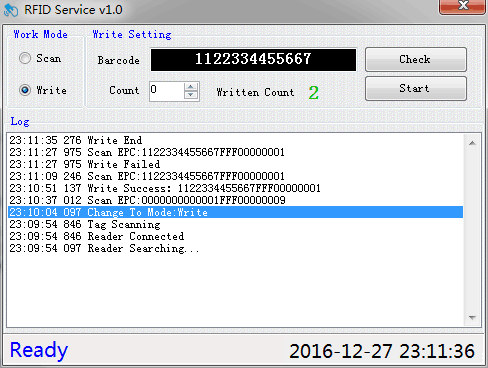Viewport: 488px width, 368px height.
Task: Select the 'Write Success' log row
Action: coord(235,188)
